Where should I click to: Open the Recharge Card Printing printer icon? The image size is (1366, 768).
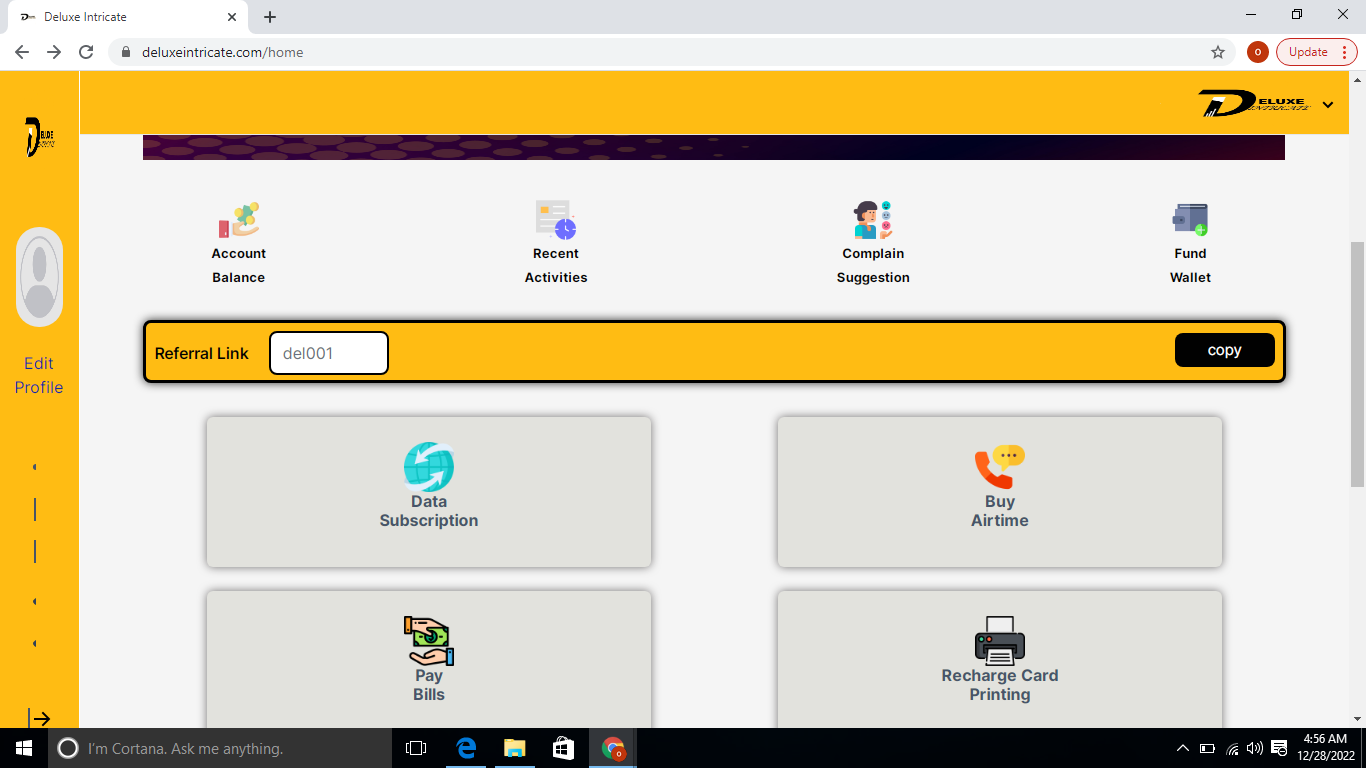[x=999, y=641]
